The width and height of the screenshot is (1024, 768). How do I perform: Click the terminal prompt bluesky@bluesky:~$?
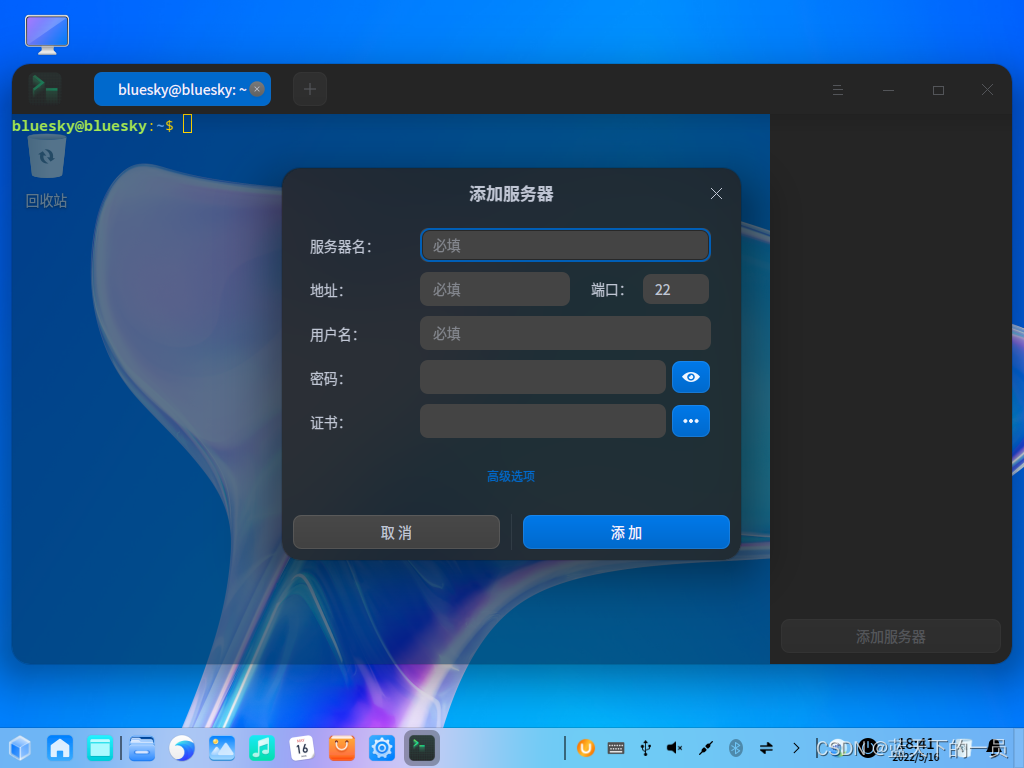click(93, 125)
